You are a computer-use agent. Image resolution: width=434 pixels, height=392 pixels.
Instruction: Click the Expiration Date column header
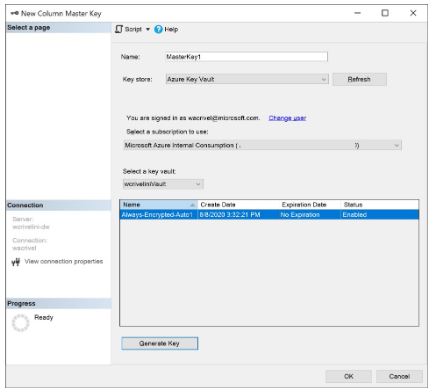pyautogui.click(x=310, y=205)
